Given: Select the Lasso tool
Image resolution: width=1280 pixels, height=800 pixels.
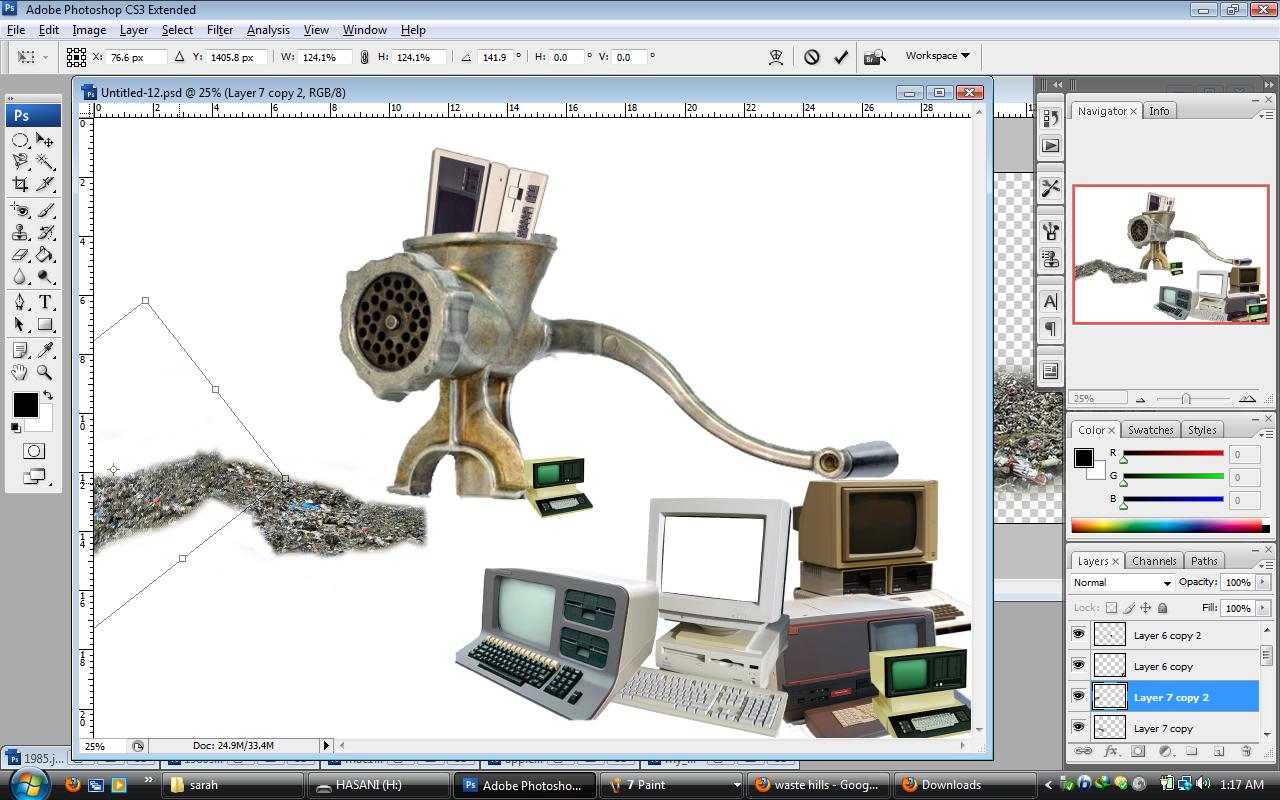Looking at the screenshot, I should click(x=20, y=162).
